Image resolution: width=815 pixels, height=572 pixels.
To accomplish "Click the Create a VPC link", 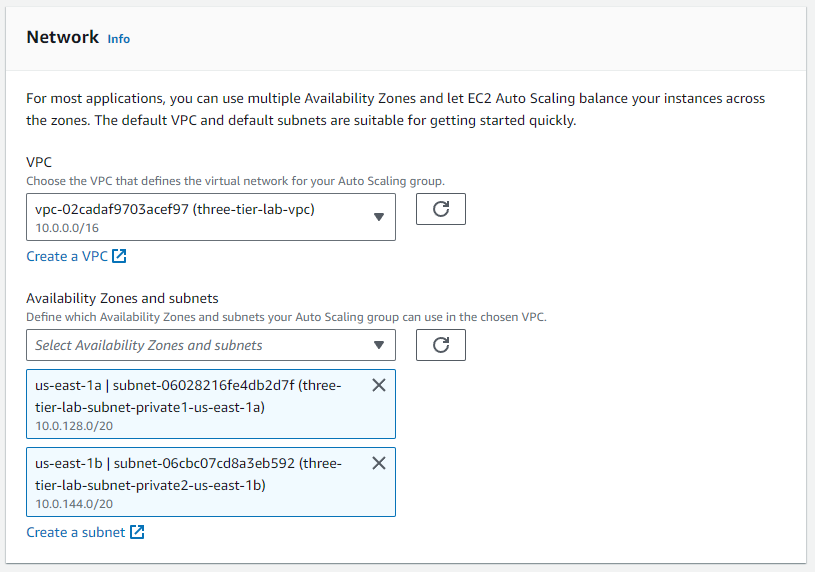I will click(x=67, y=256).
